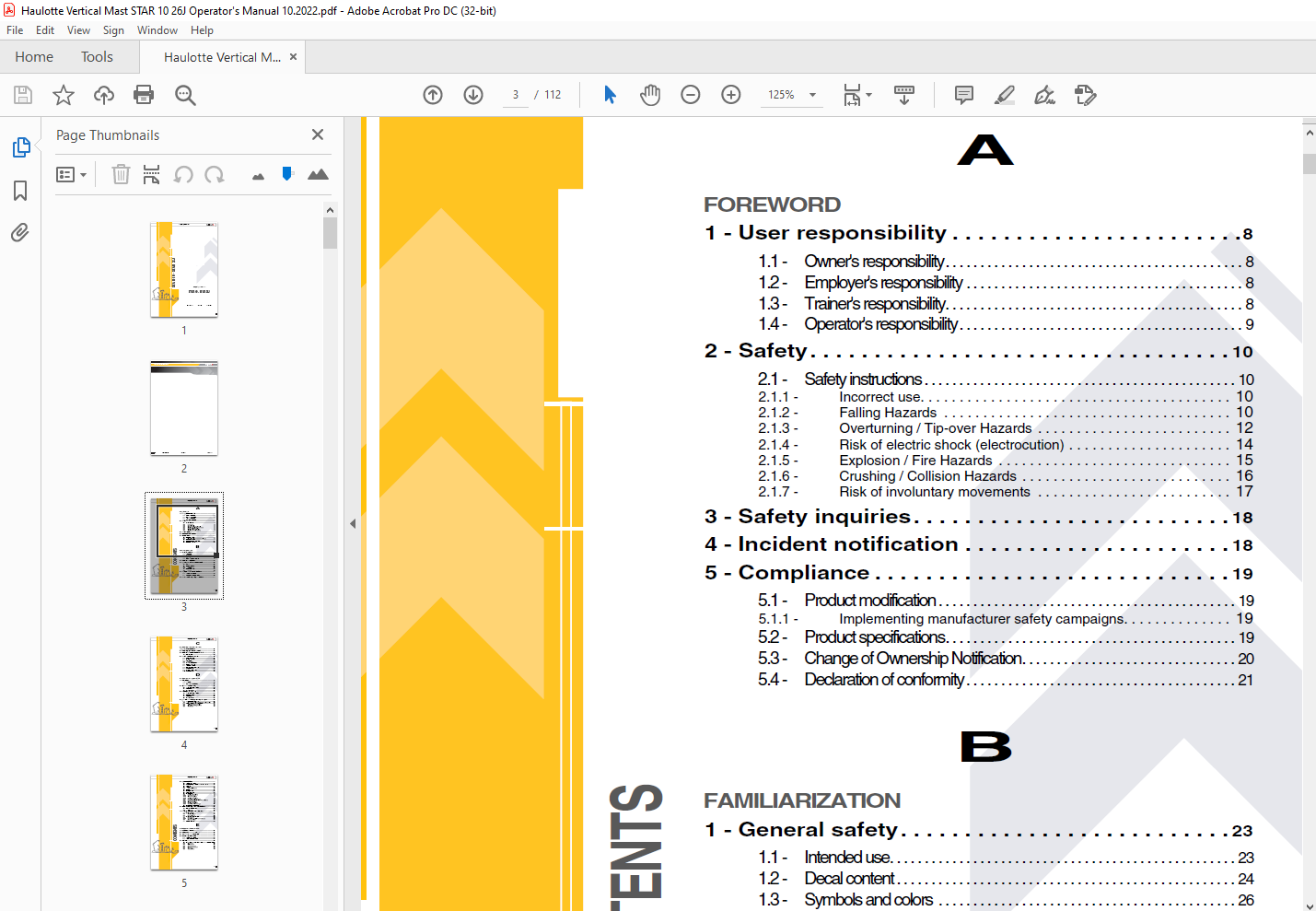This screenshot has height=911, width=1316.
Task: Zoom out with the minus button
Action: point(691,95)
